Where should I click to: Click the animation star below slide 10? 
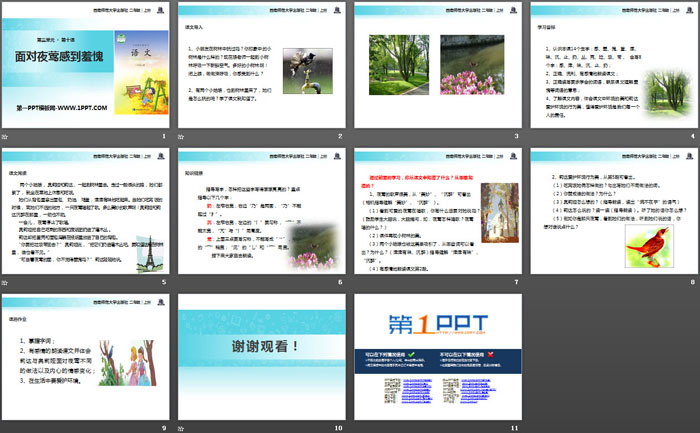182,427
